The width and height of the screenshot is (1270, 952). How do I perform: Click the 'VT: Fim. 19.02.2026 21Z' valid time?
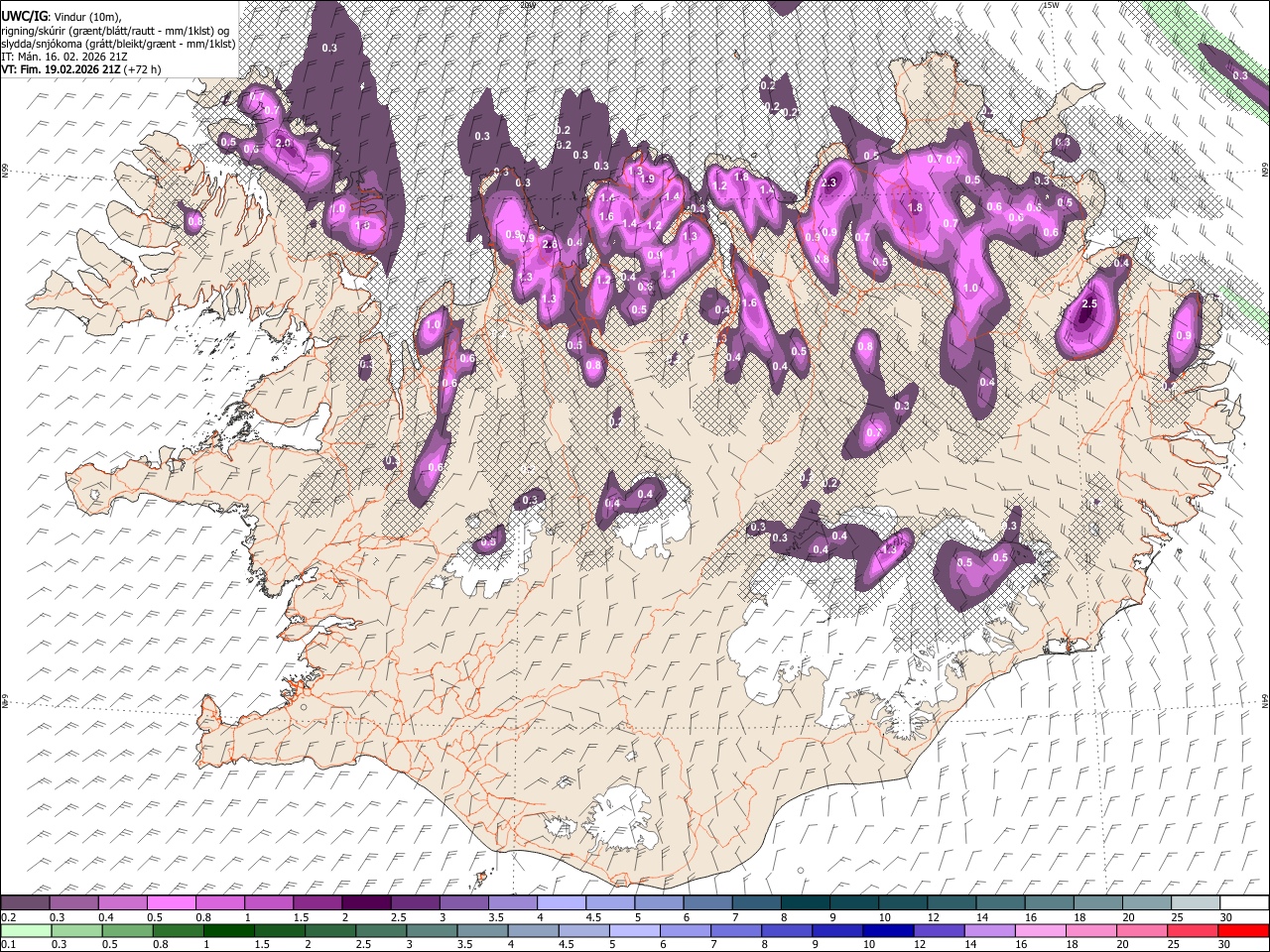coord(62,69)
